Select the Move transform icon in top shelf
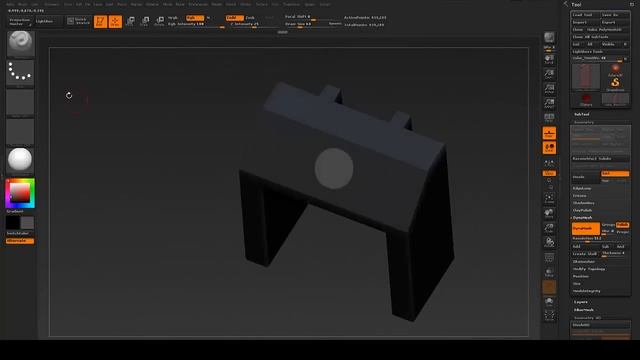The height and width of the screenshot is (360, 640). 130,21
